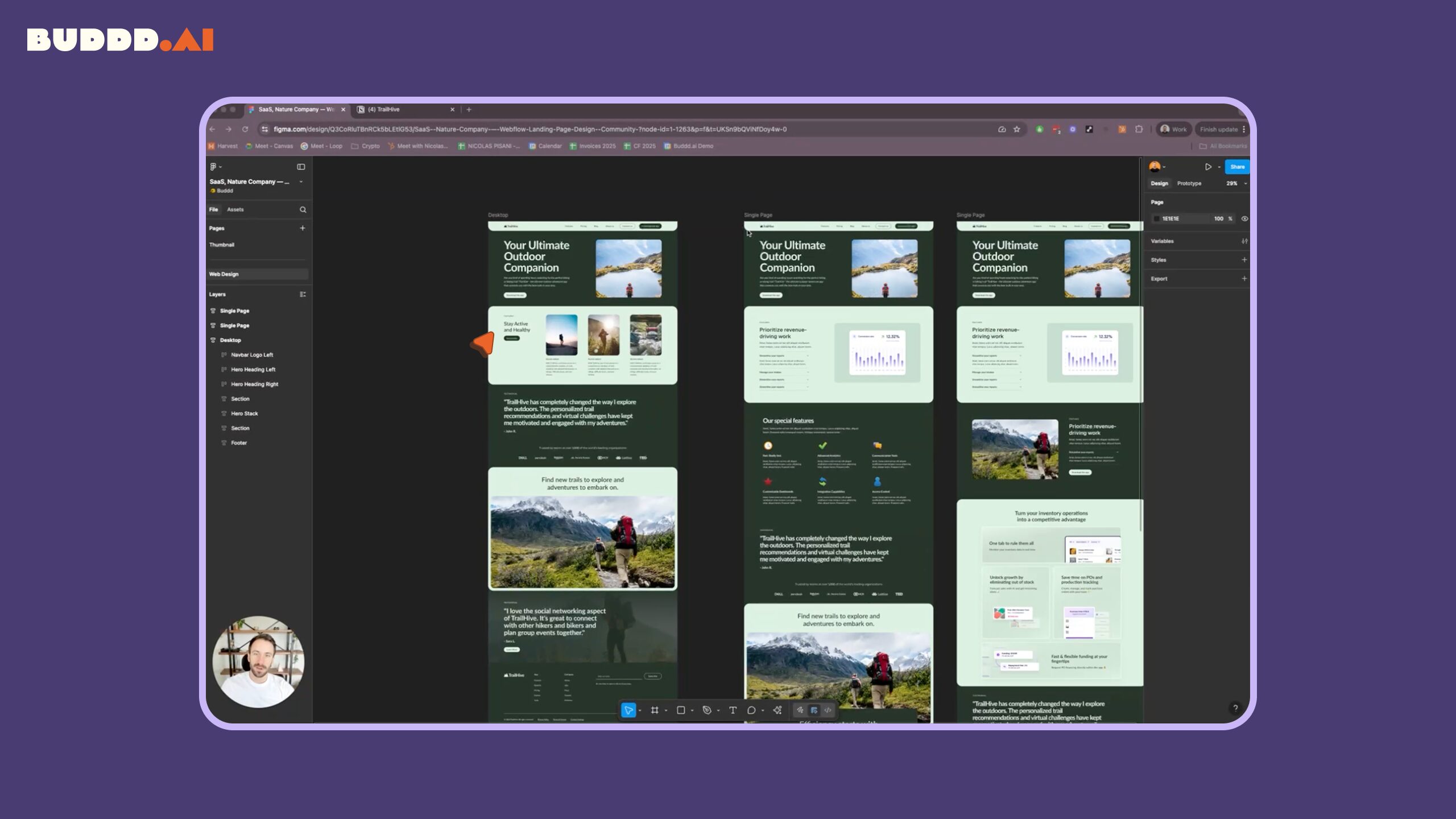Switch to the TrailHive browser tab
The height and width of the screenshot is (819, 1456).
tap(406, 109)
